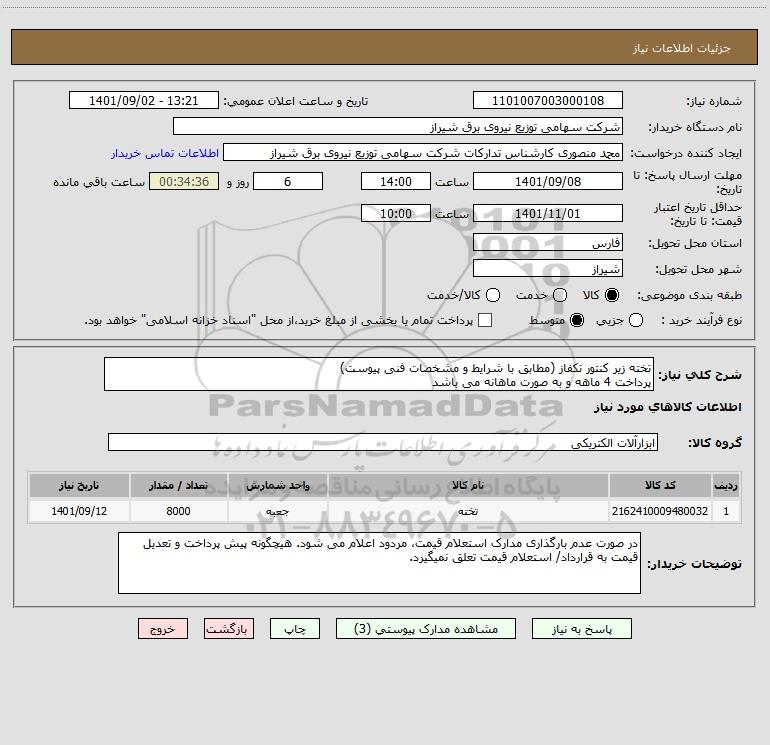This screenshot has height=745, width=770.
Task: Click need date cell 1401/09/12
Action: pos(79,511)
